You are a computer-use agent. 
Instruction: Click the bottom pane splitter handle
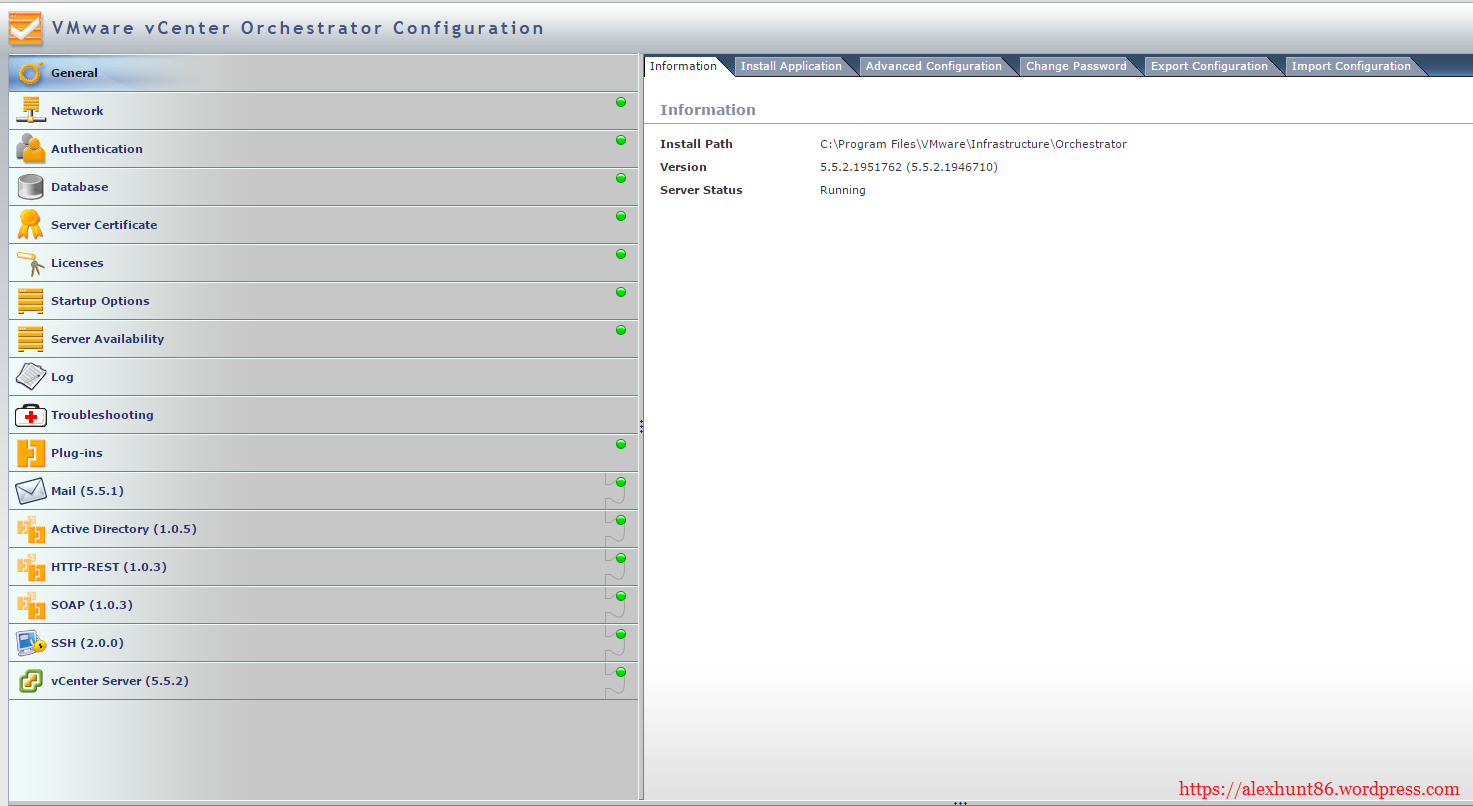click(x=960, y=803)
